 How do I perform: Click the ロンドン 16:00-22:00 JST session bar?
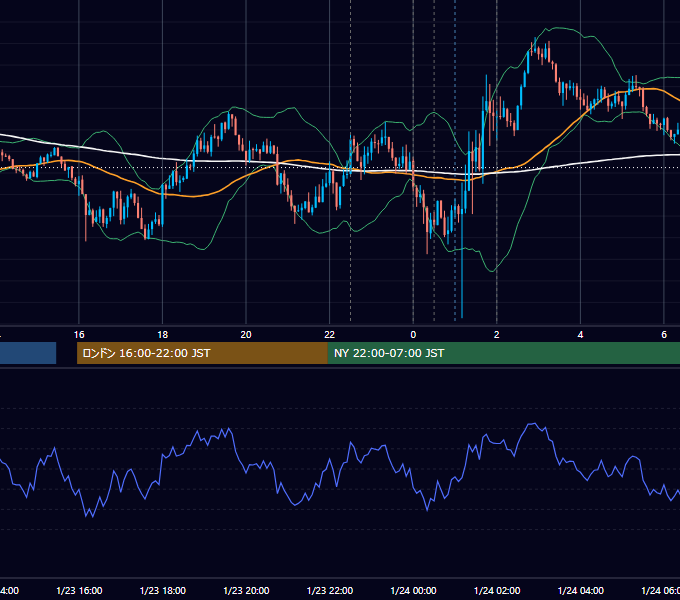[202, 353]
